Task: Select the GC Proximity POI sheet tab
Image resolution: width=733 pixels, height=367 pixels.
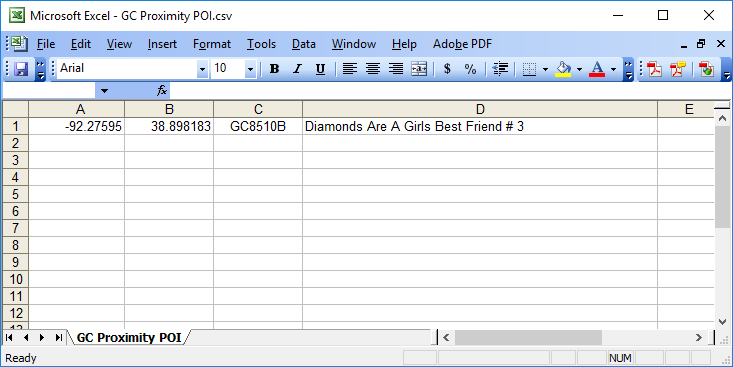Action: pos(129,337)
